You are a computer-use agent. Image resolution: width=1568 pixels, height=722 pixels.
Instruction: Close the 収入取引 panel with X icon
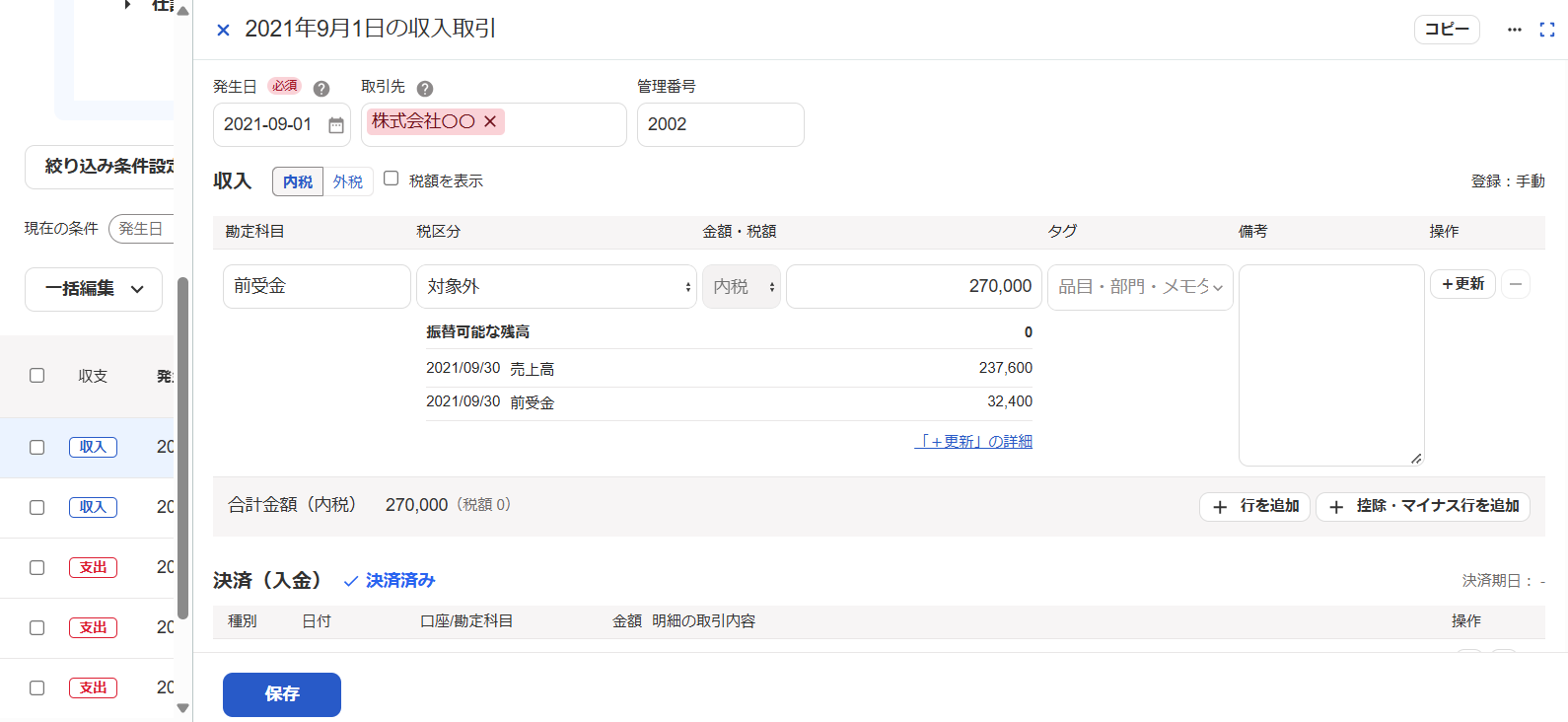click(223, 30)
